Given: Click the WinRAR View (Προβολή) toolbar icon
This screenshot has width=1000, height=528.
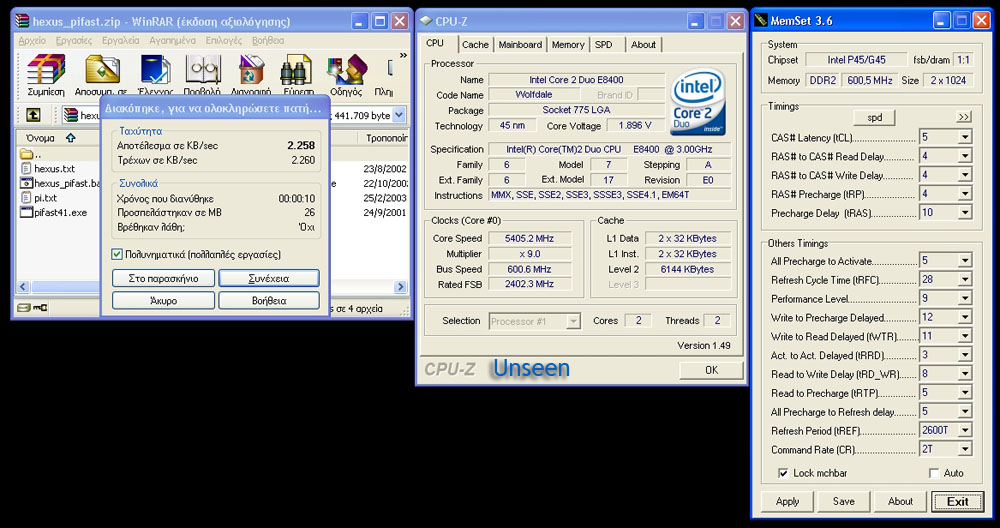Looking at the screenshot, I should [203, 70].
